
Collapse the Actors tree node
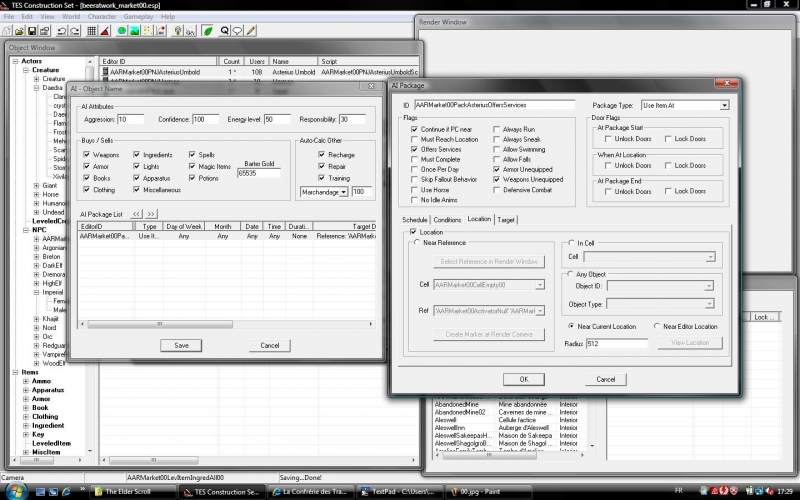tap(15, 61)
